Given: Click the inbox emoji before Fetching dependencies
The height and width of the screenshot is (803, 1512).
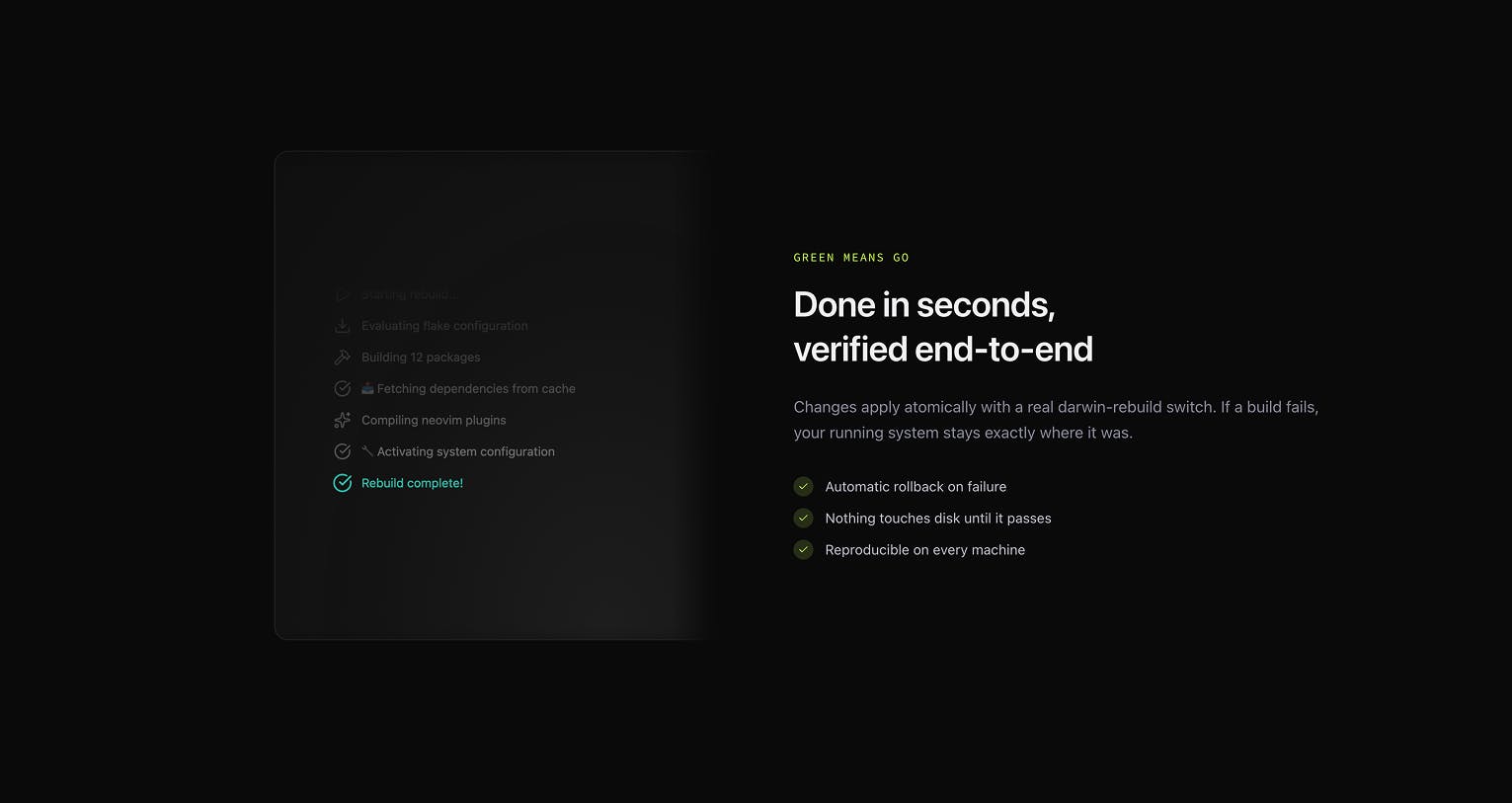Looking at the screenshot, I should pos(367,388).
